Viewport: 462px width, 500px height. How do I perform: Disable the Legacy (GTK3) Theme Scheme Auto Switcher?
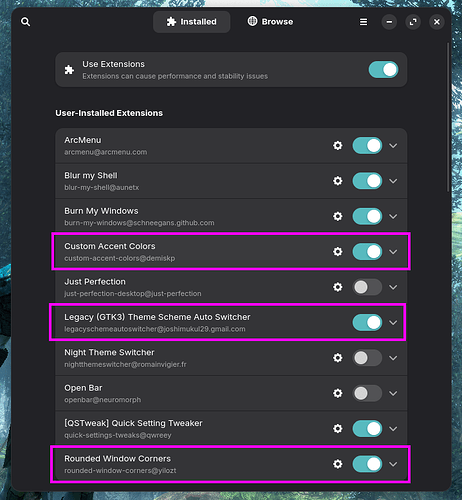point(367,322)
